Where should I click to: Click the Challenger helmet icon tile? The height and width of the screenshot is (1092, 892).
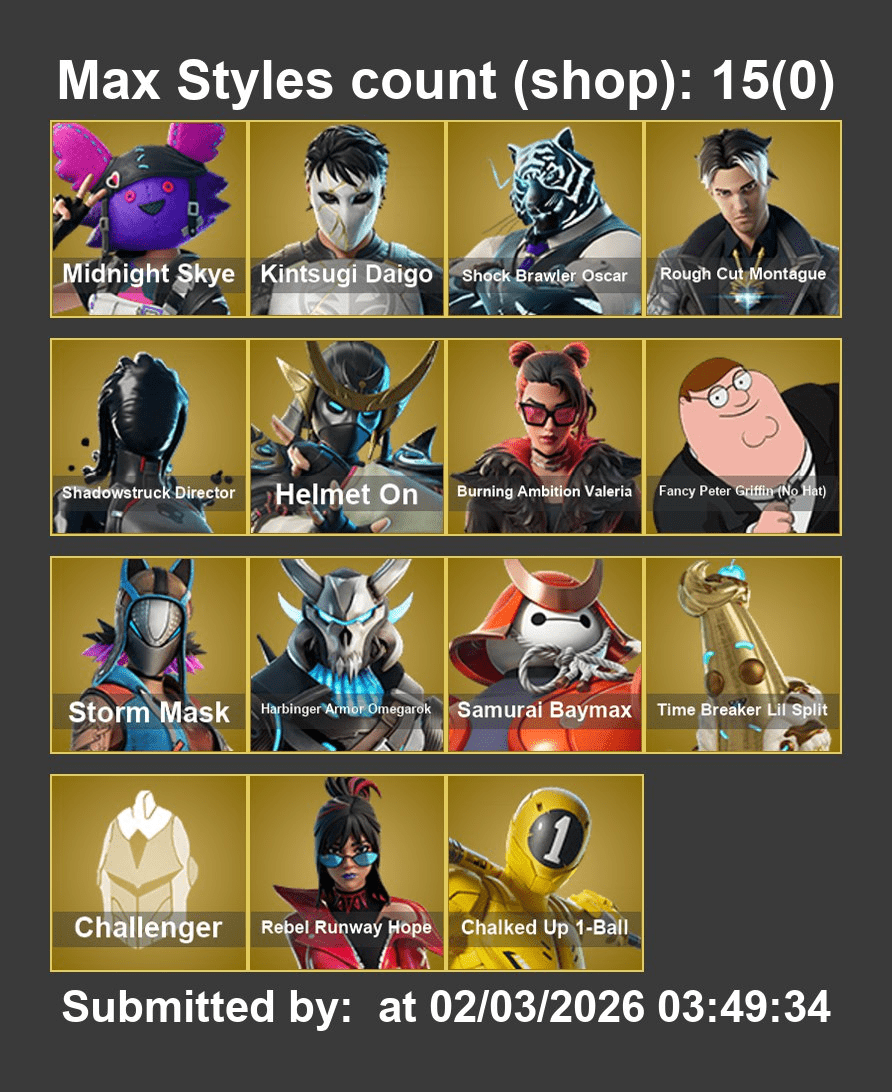(149, 873)
